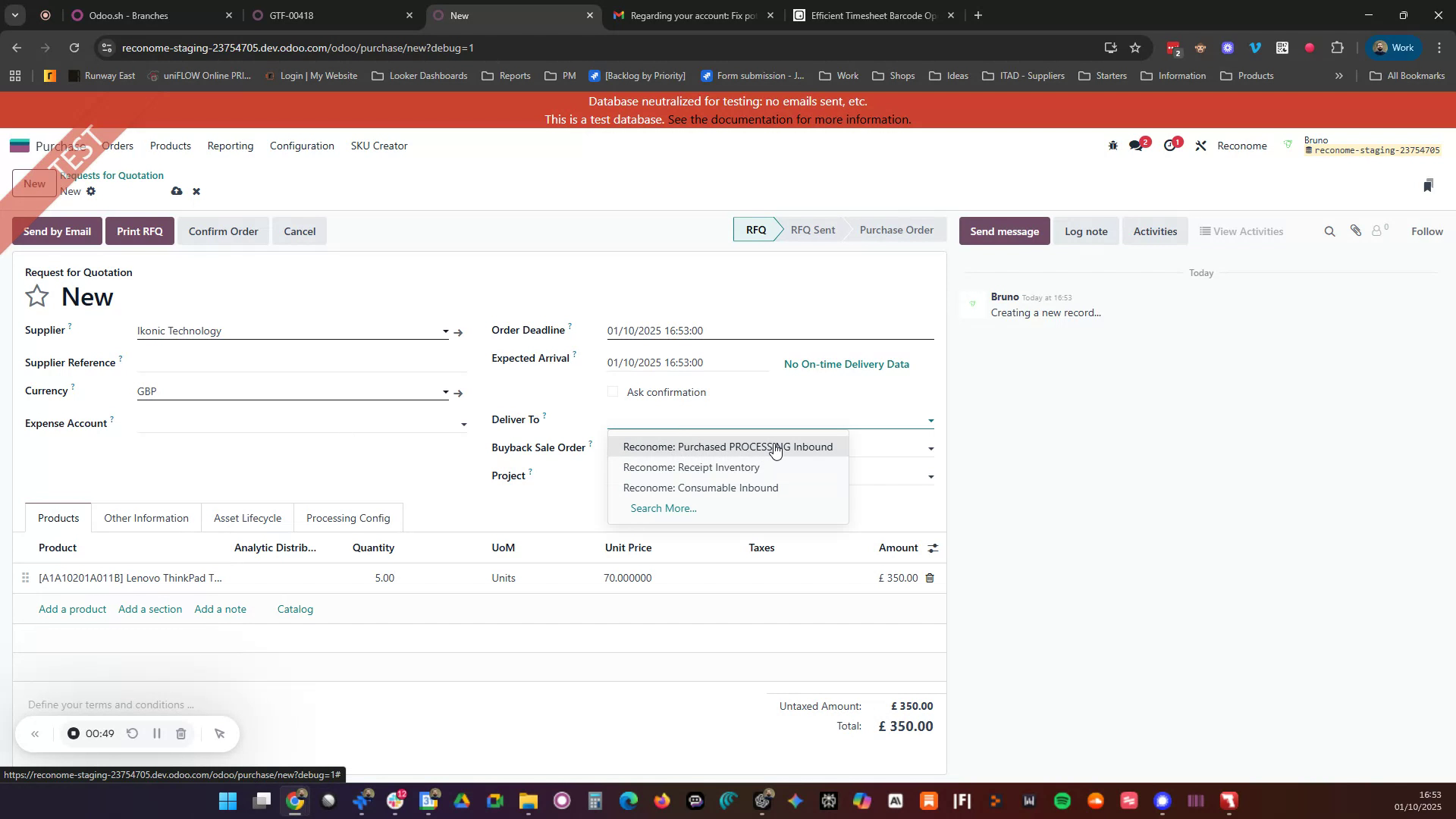This screenshot has height=819, width=1456.
Task: Enable the Ask confirmation checkbox
Action: click(613, 391)
